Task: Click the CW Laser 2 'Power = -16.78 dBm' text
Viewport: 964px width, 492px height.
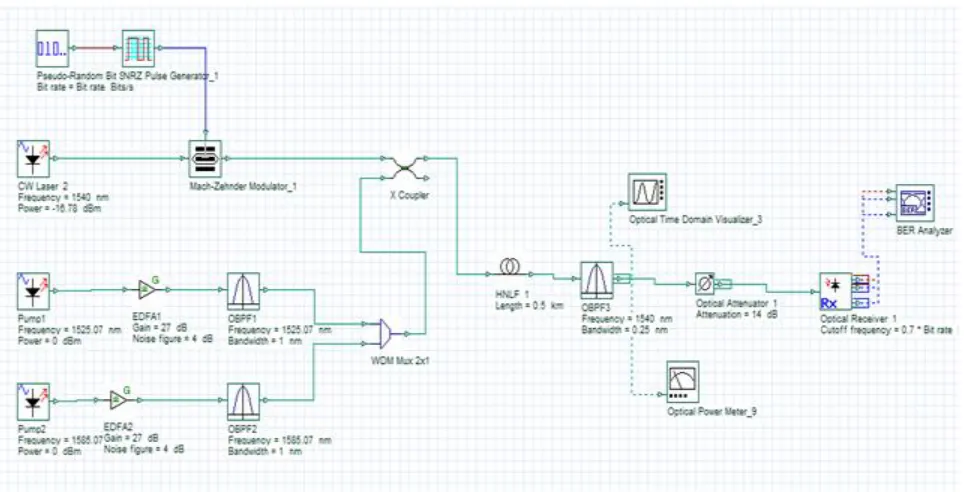Action: tap(60, 209)
